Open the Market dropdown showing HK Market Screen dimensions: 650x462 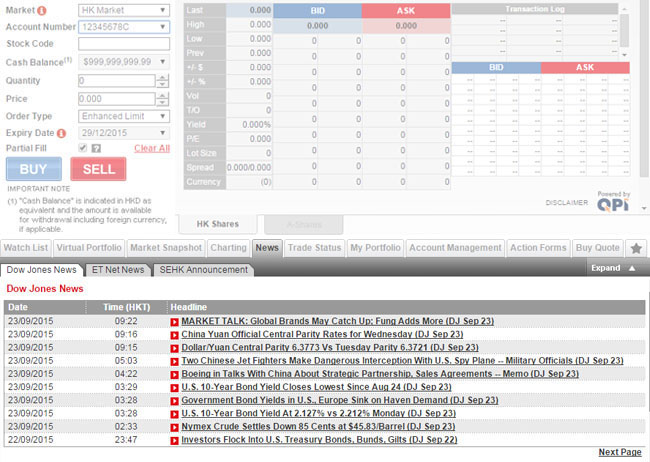click(x=124, y=10)
